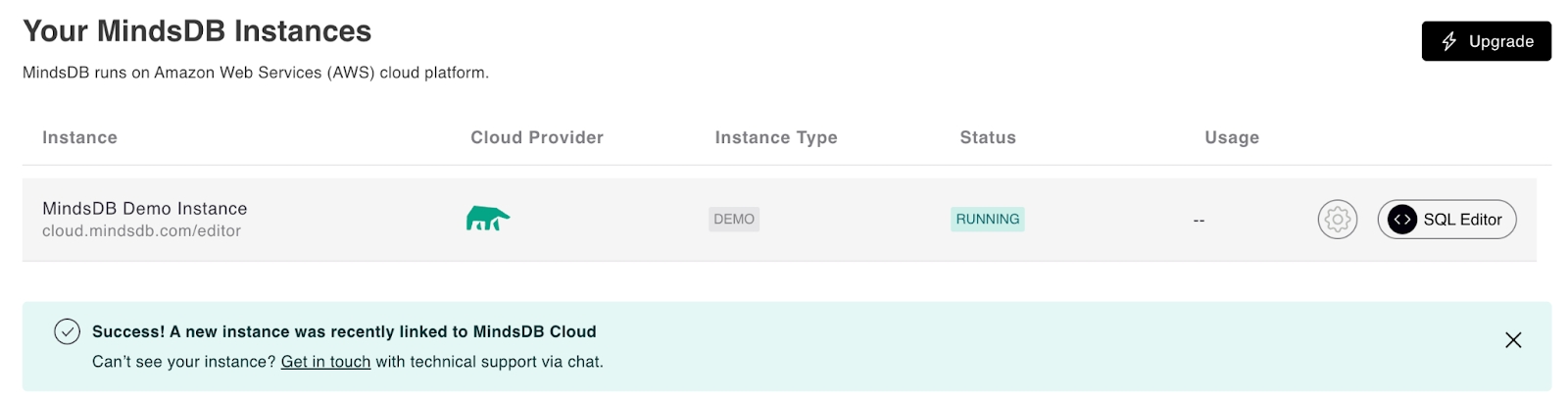Follow the Get in touch link
This screenshot has width=1568, height=401.
[x=325, y=362]
